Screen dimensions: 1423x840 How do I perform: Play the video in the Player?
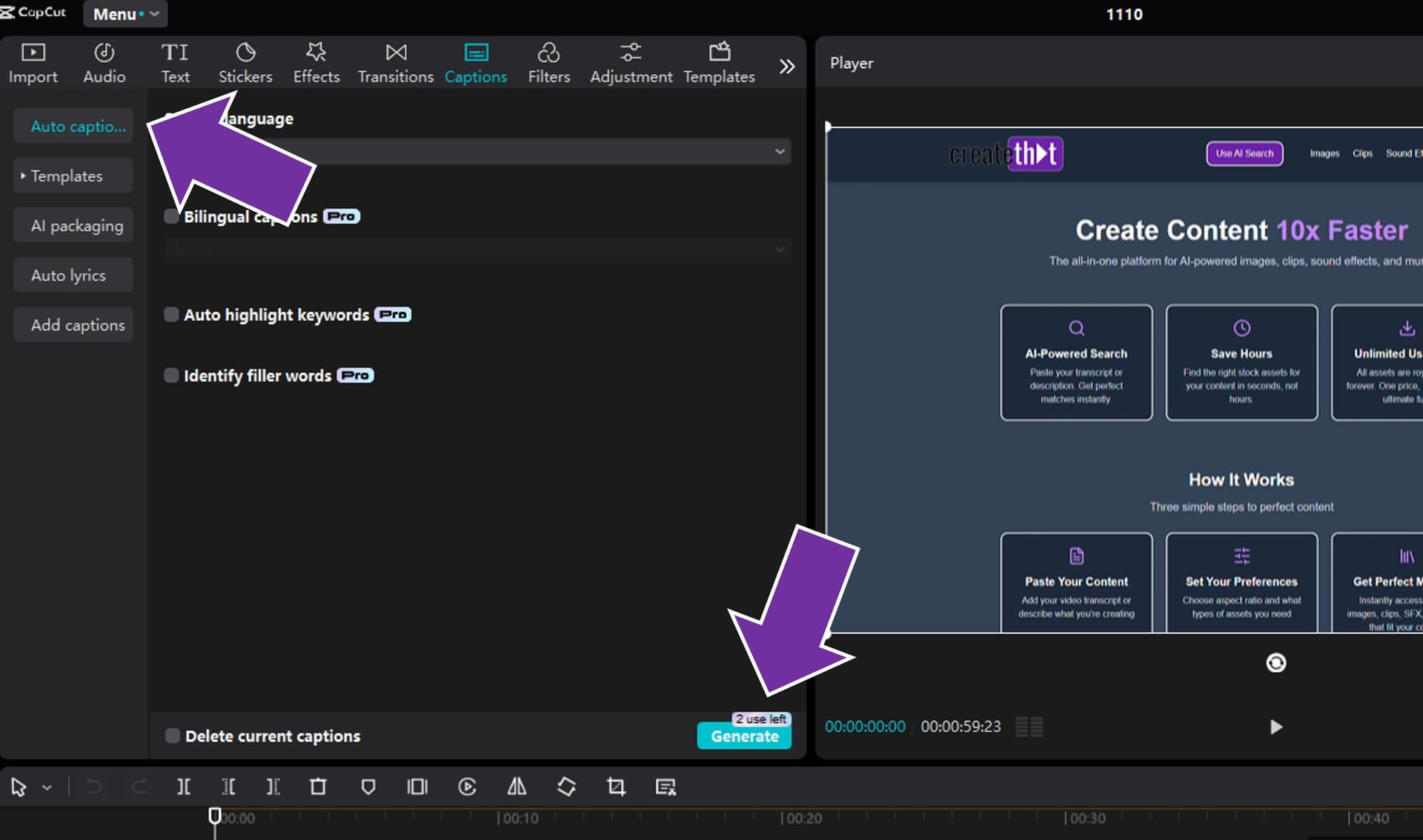click(x=1276, y=727)
